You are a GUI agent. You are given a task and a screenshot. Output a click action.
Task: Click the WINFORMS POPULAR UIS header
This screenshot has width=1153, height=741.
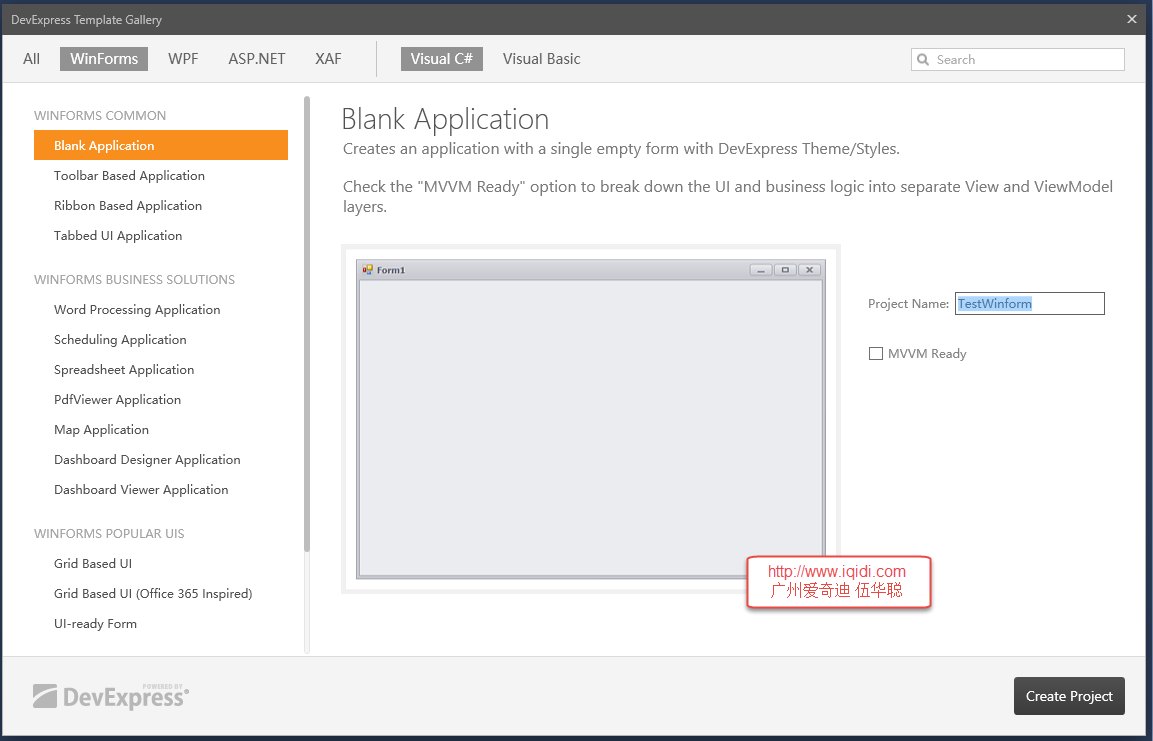click(109, 534)
